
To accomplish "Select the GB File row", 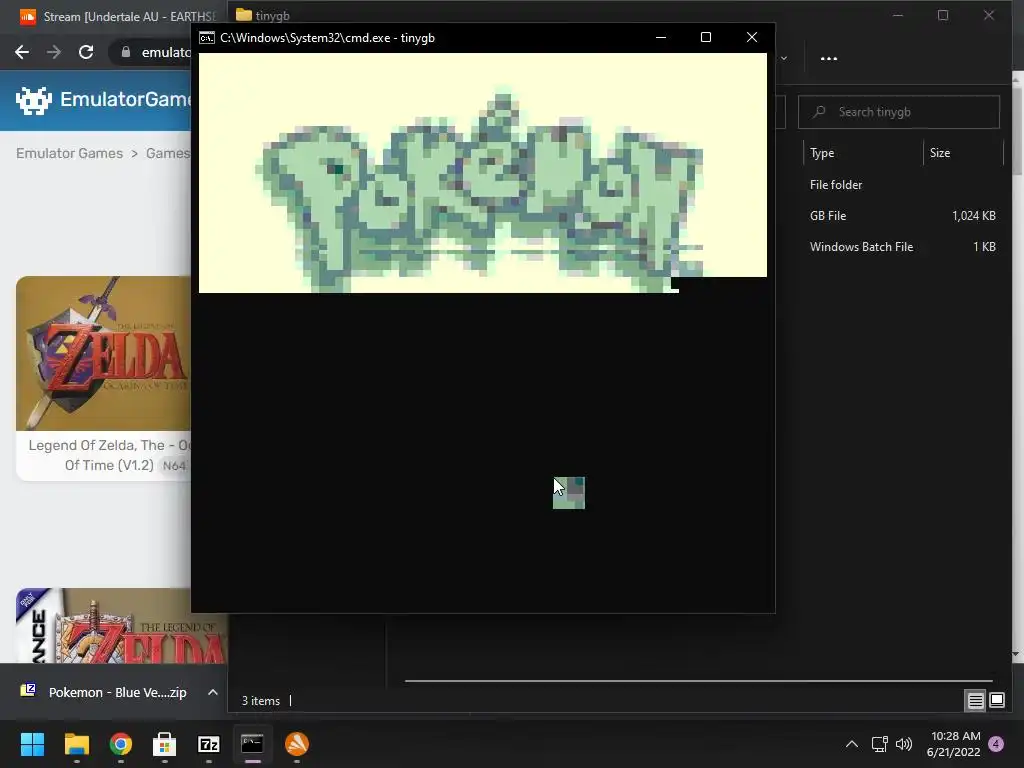I will [x=827, y=216].
